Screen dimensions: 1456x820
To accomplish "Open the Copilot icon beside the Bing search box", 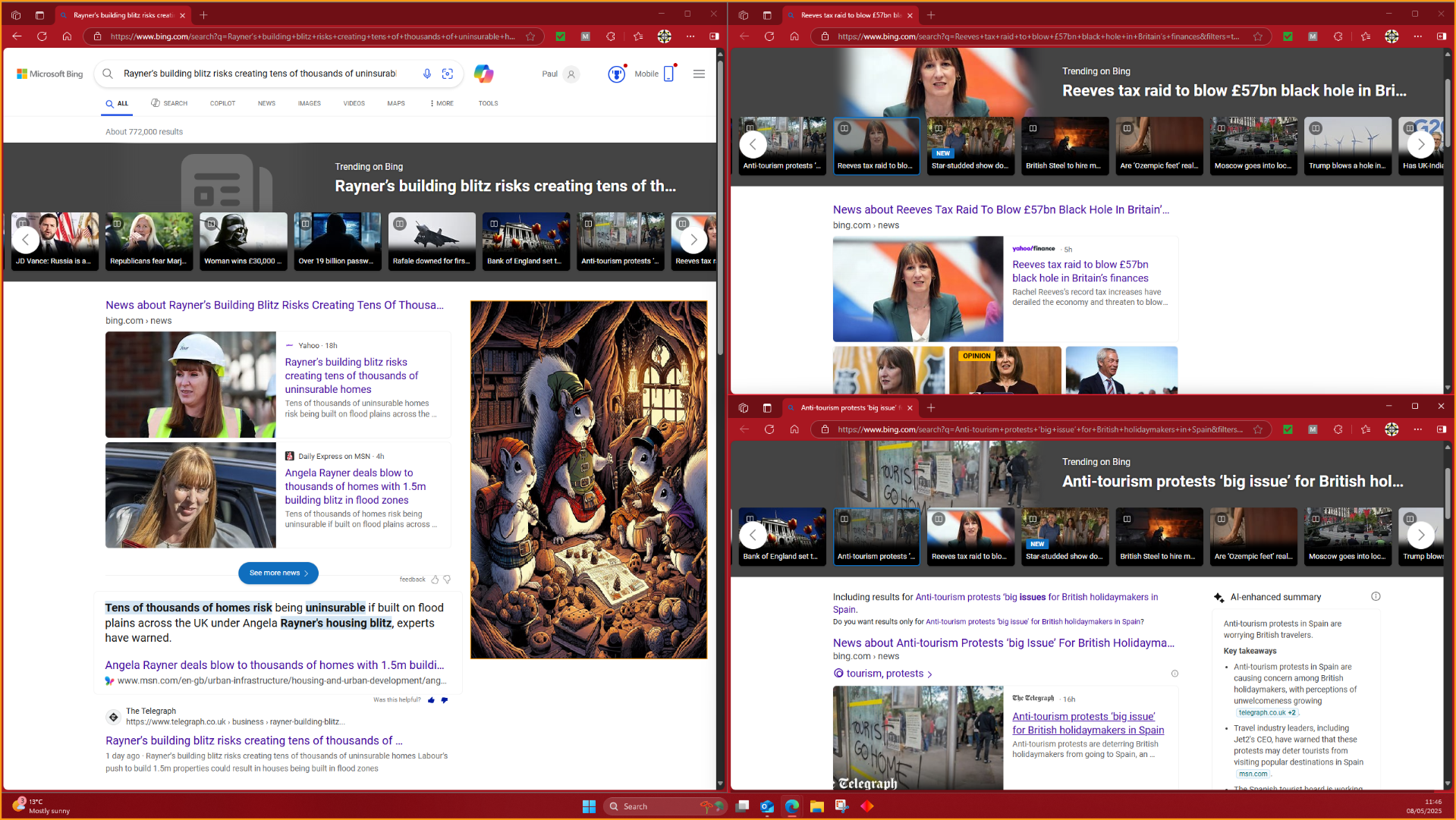I will (483, 74).
